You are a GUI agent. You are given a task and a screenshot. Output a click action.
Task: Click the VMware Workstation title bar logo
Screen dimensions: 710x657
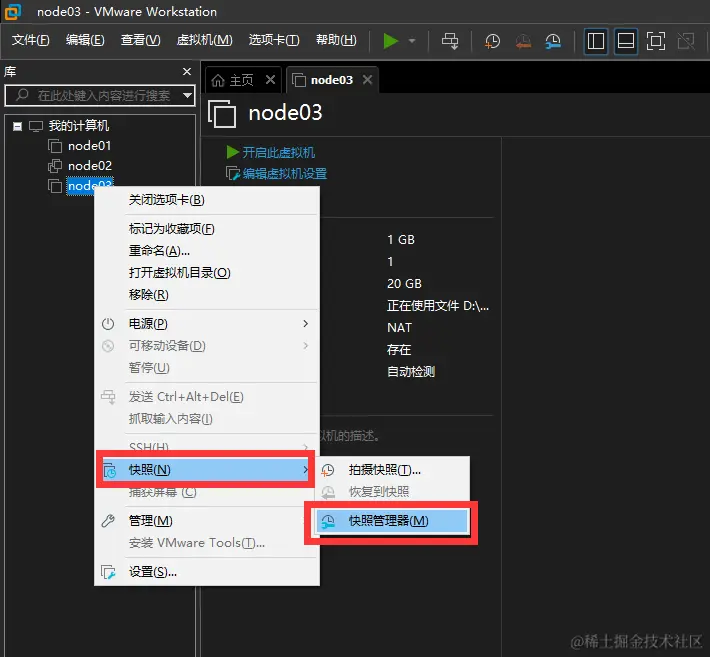pos(13,11)
